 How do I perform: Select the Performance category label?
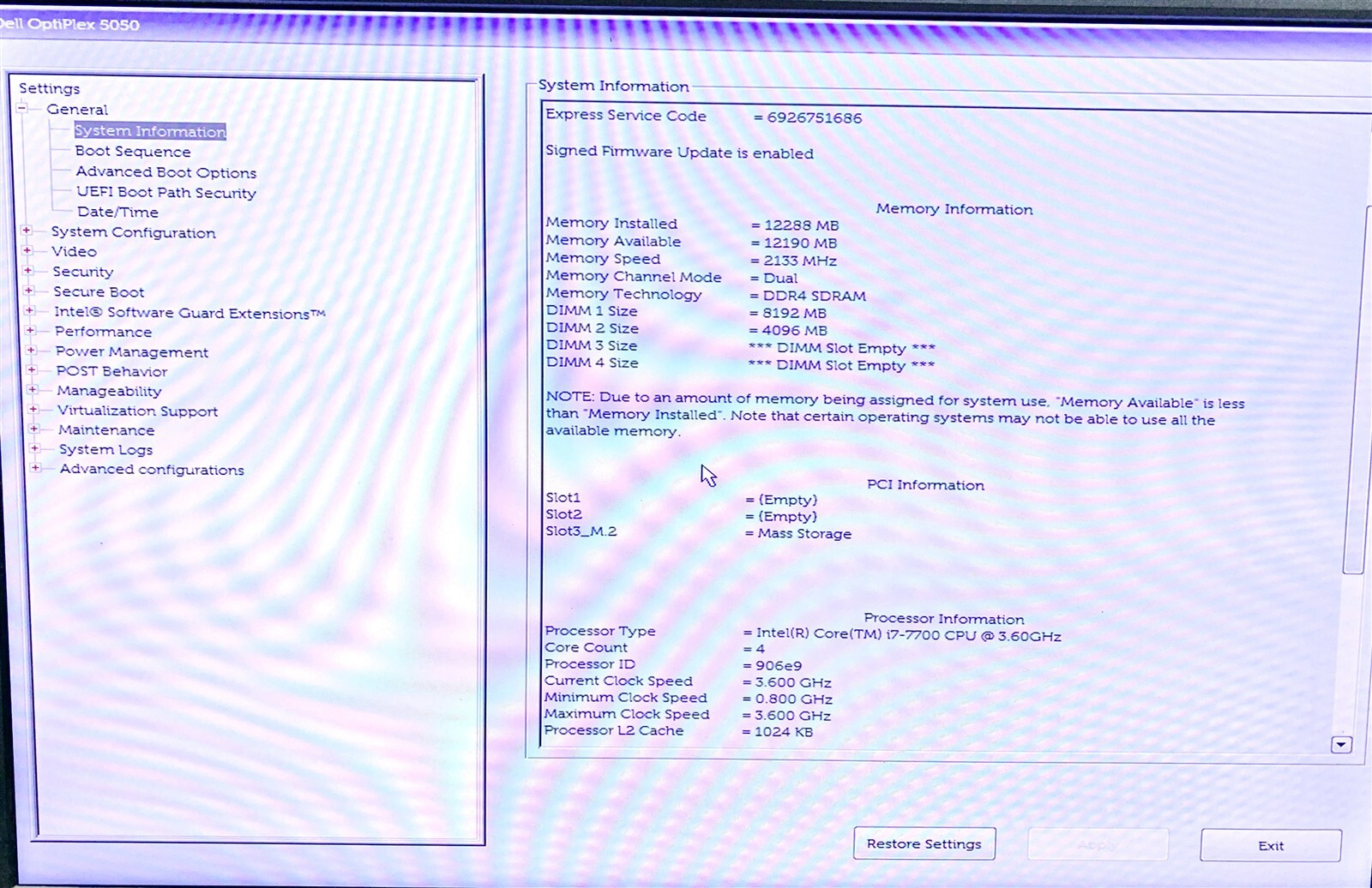103,332
